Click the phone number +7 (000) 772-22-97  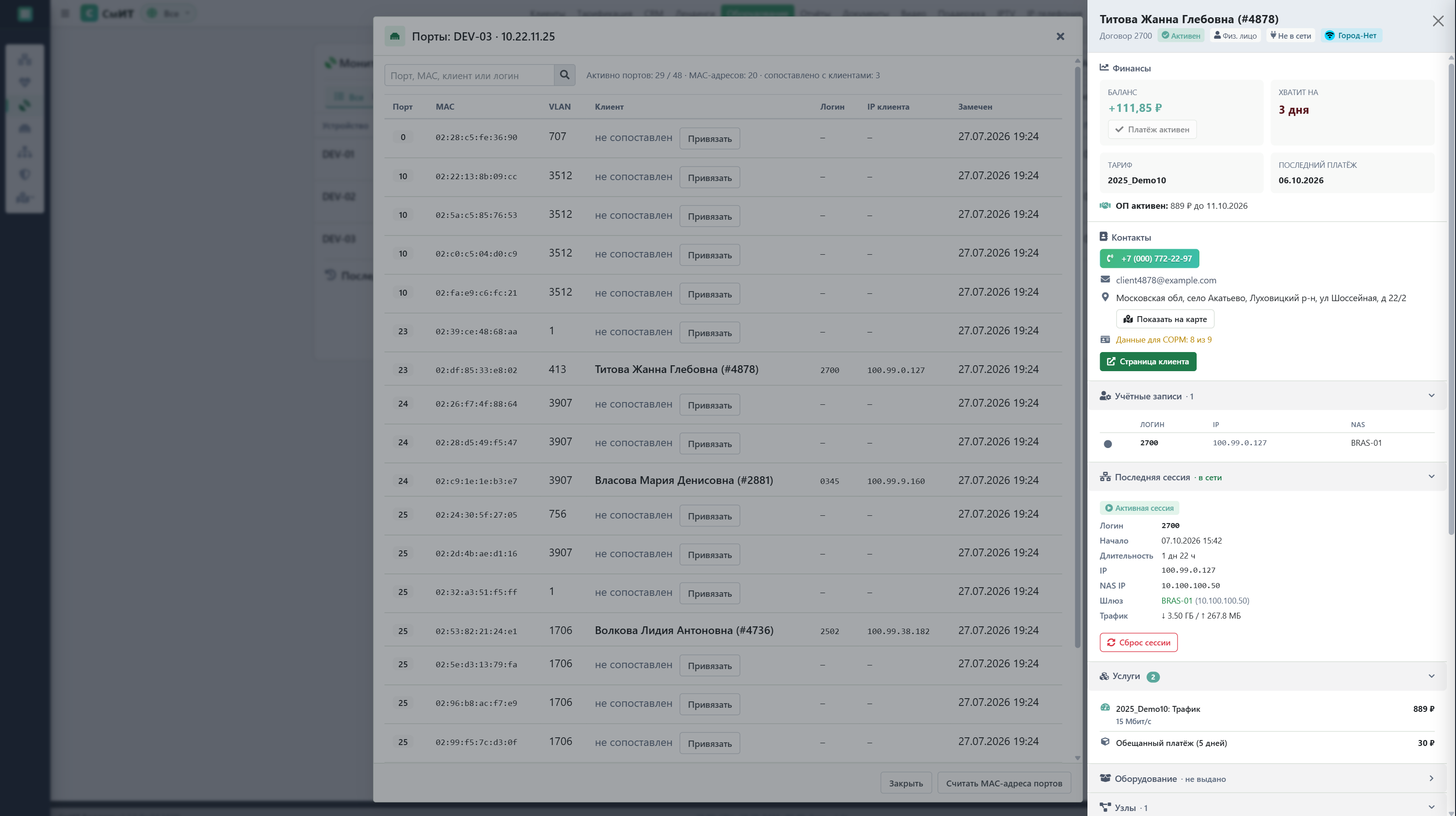(1148, 259)
